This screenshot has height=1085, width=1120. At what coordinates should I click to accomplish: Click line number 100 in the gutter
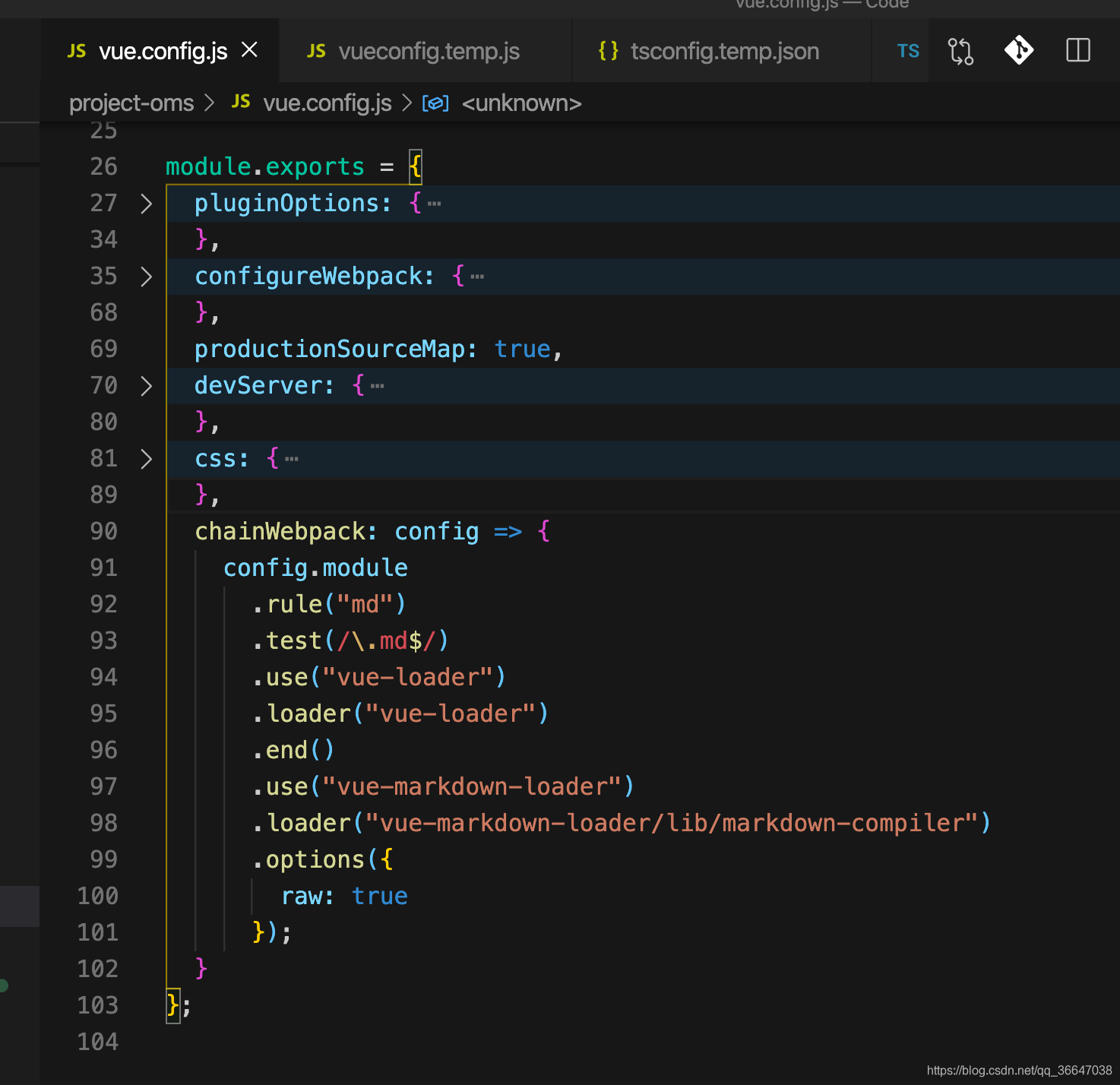point(97,896)
